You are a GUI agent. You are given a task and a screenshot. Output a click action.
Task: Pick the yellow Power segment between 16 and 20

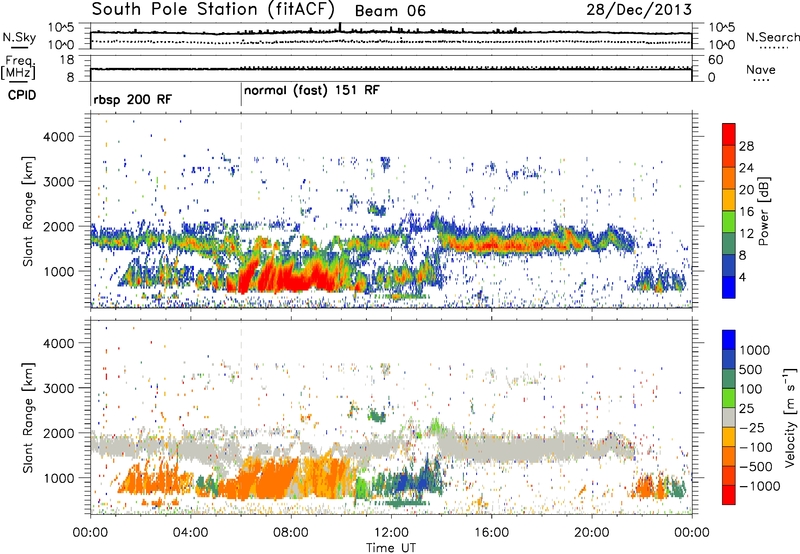[x=729, y=200]
